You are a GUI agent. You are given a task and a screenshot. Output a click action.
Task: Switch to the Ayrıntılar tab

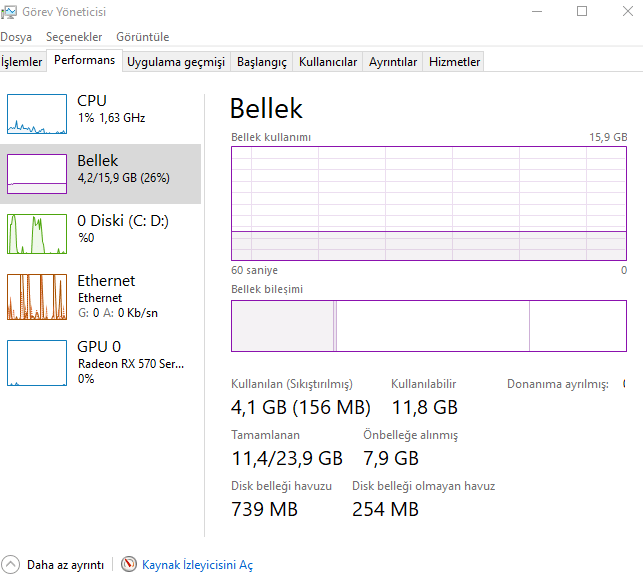(393, 62)
